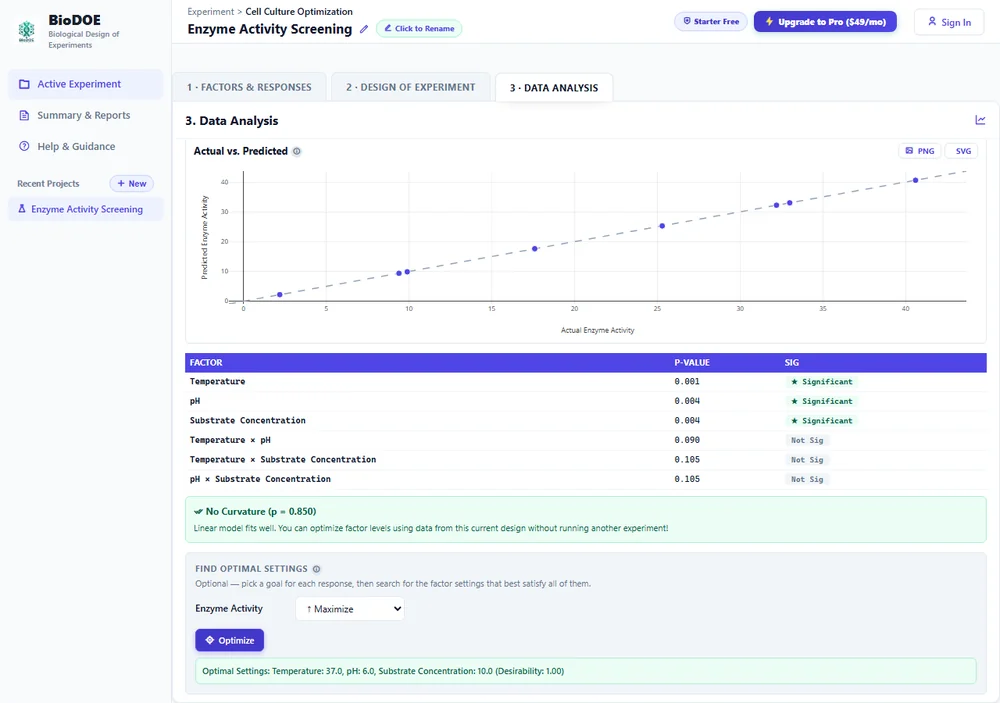Create a new project with the New button

[x=131, y=184]
